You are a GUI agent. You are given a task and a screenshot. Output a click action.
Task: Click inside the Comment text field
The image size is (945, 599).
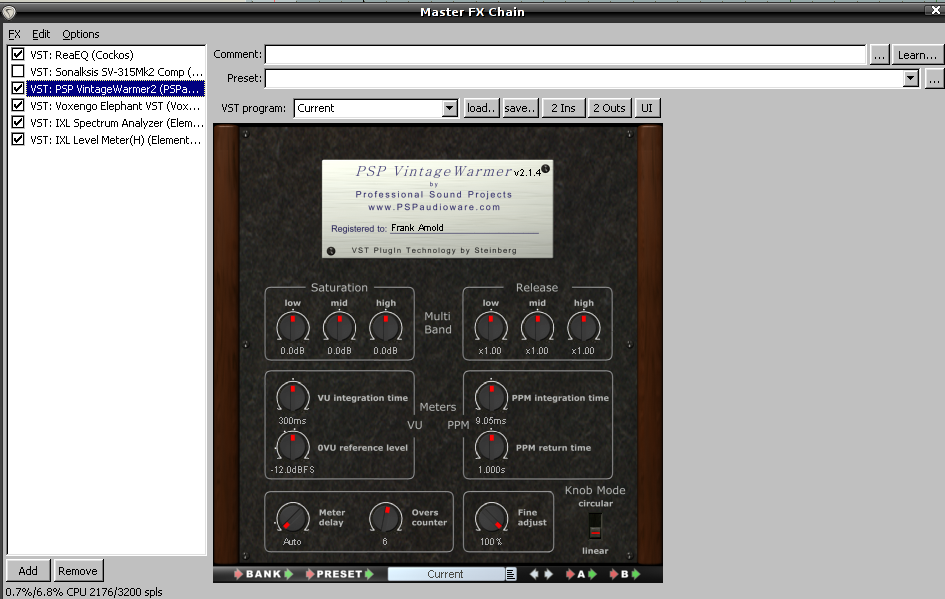point(565,54)
